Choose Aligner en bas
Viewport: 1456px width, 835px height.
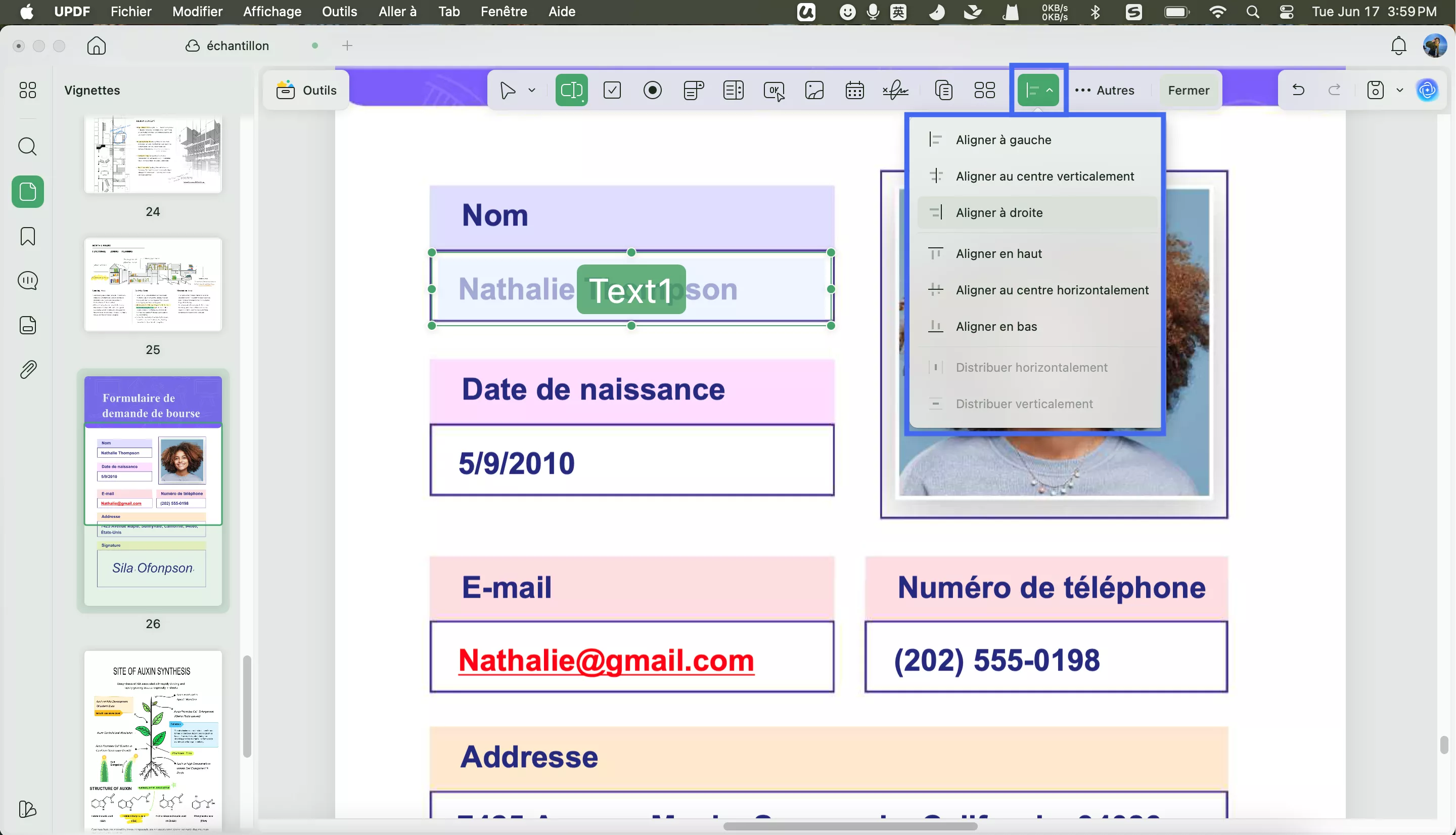click(x=1037, y=326)
